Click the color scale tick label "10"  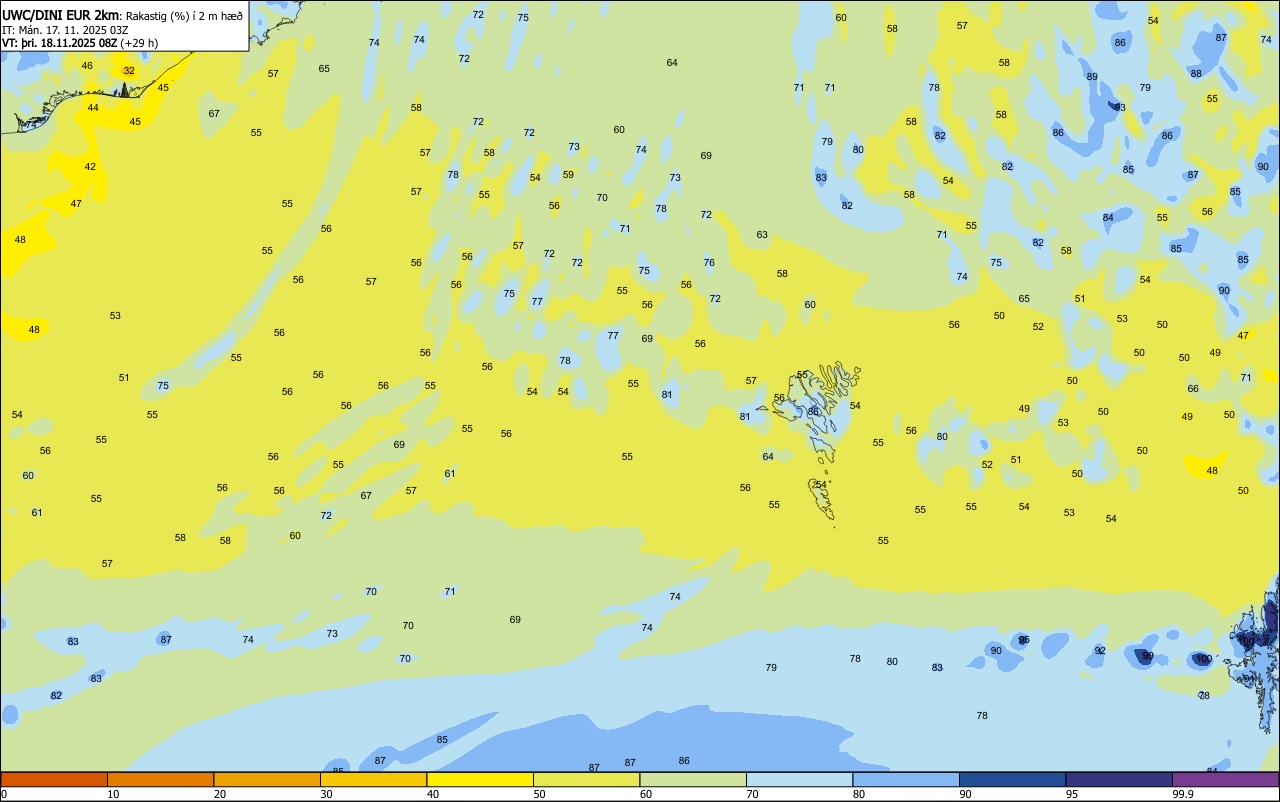[113, 794]
